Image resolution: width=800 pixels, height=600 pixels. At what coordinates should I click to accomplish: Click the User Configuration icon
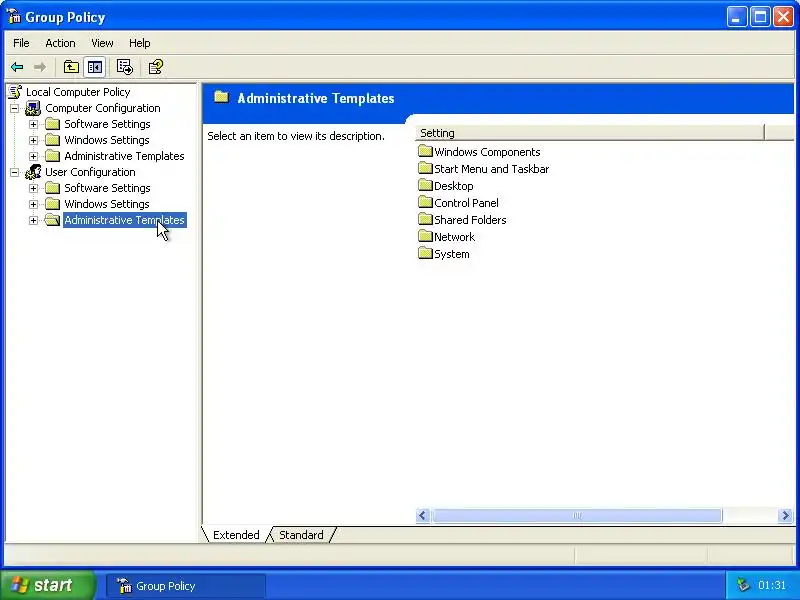[x=33, y=172]
